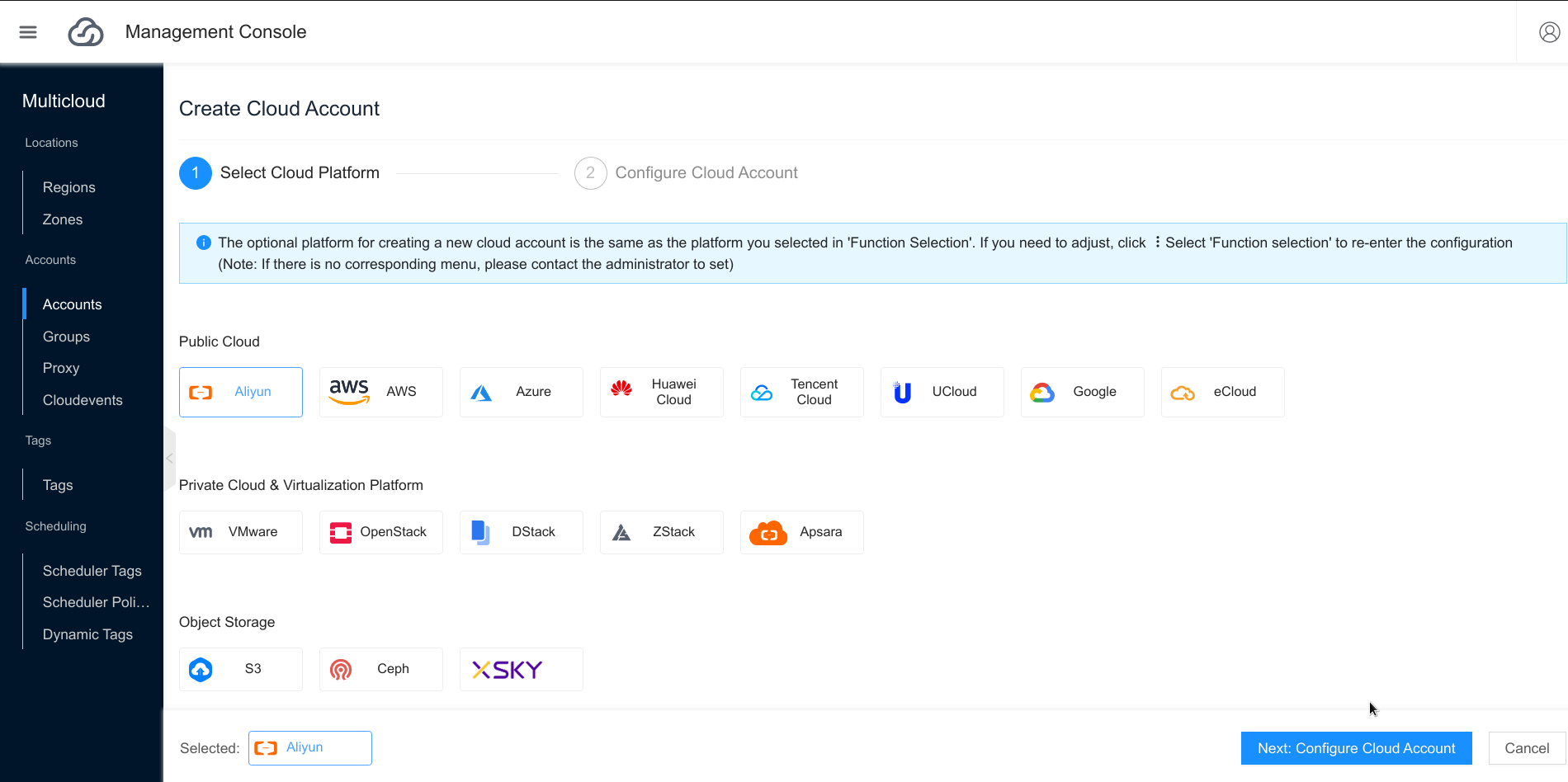Click the info icon in the notice banner

[x=203, y=243]
